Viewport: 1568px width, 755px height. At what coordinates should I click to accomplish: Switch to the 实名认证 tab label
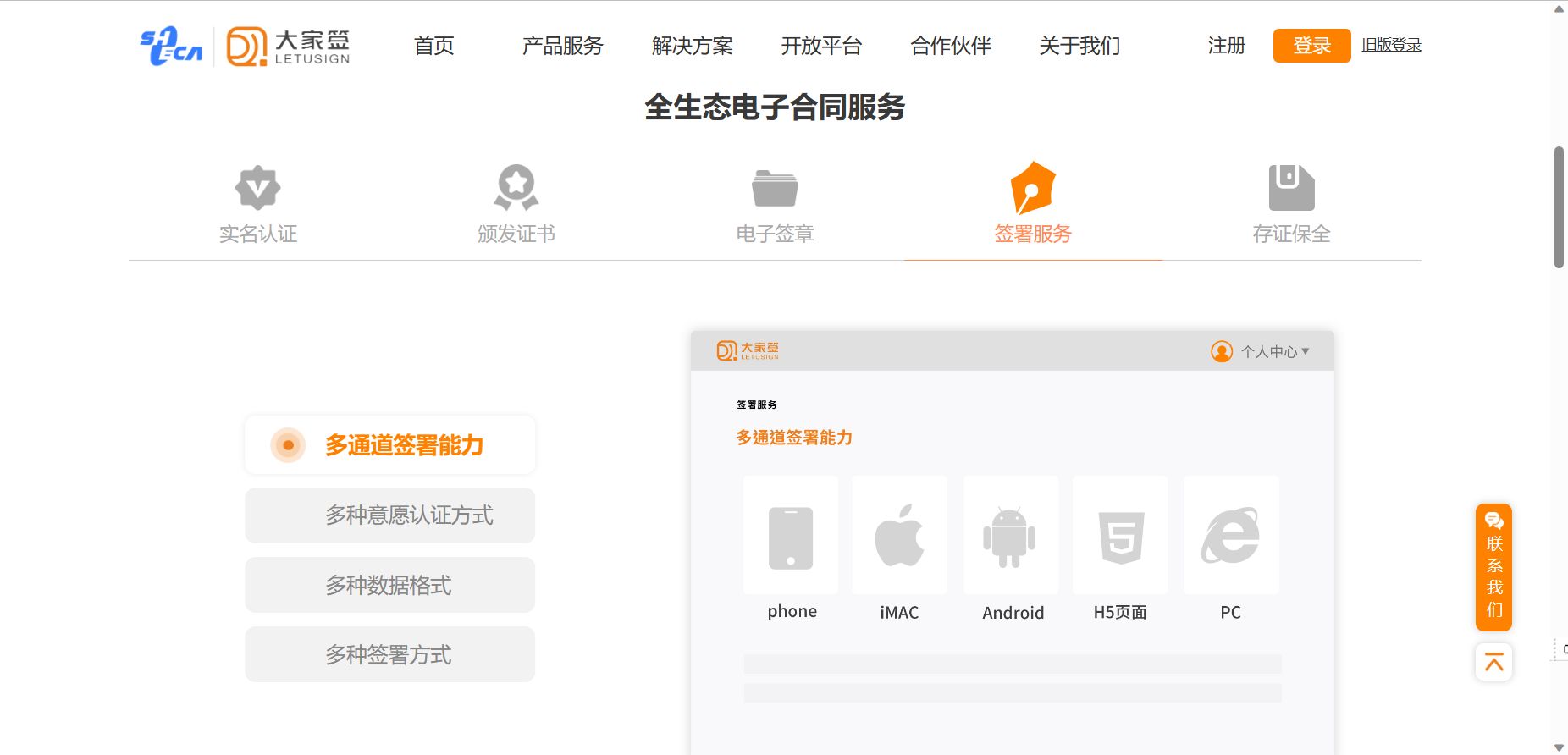click(x=258, y=234)
